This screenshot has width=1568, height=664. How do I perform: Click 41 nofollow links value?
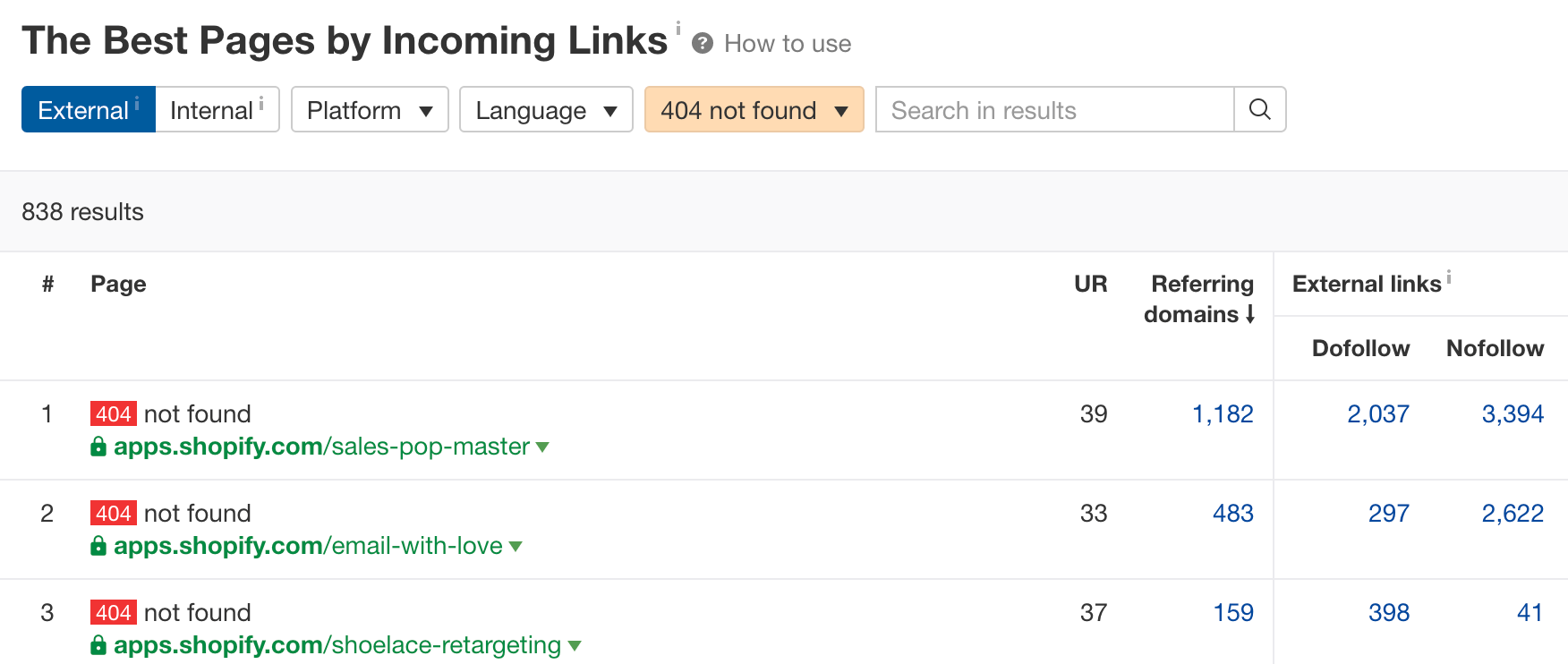1530,612
